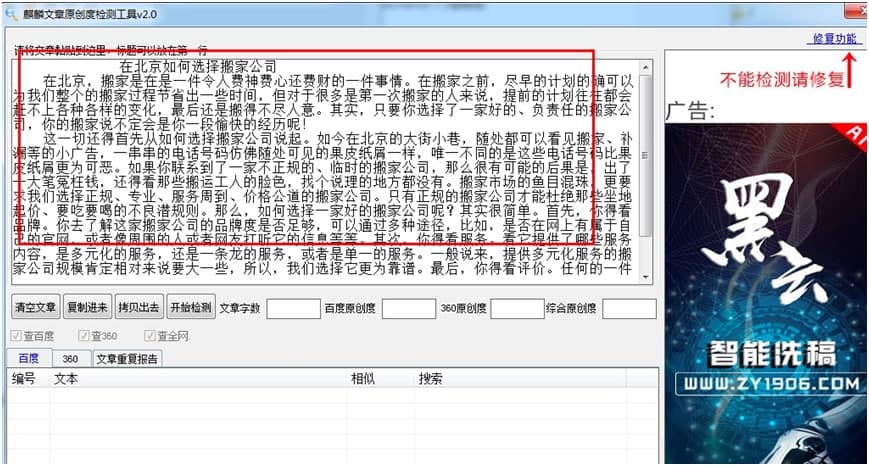Click the 拷贝出去 button
Image resolution: width=869 pixels, height=466 pixels.
pos(139,307)
